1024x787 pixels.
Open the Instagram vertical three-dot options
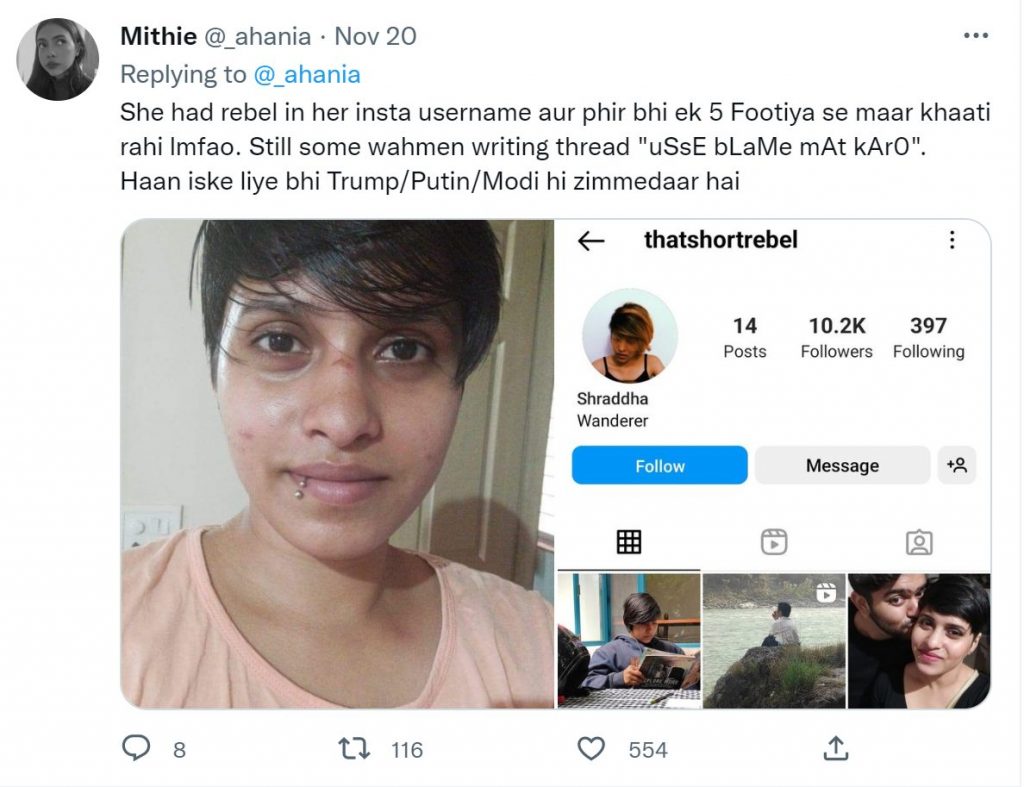(952, 240)
